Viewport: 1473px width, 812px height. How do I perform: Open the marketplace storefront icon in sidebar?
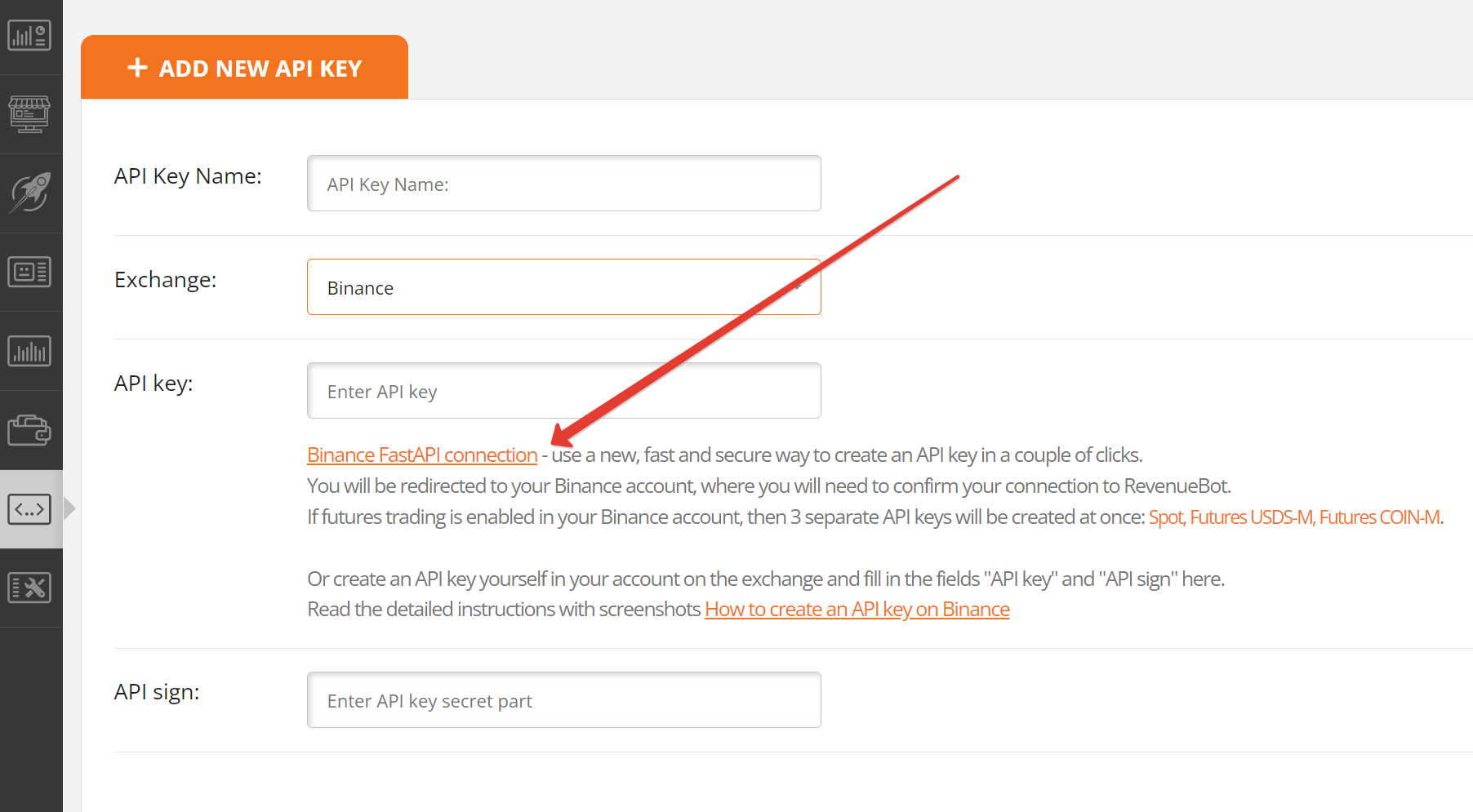29,114
